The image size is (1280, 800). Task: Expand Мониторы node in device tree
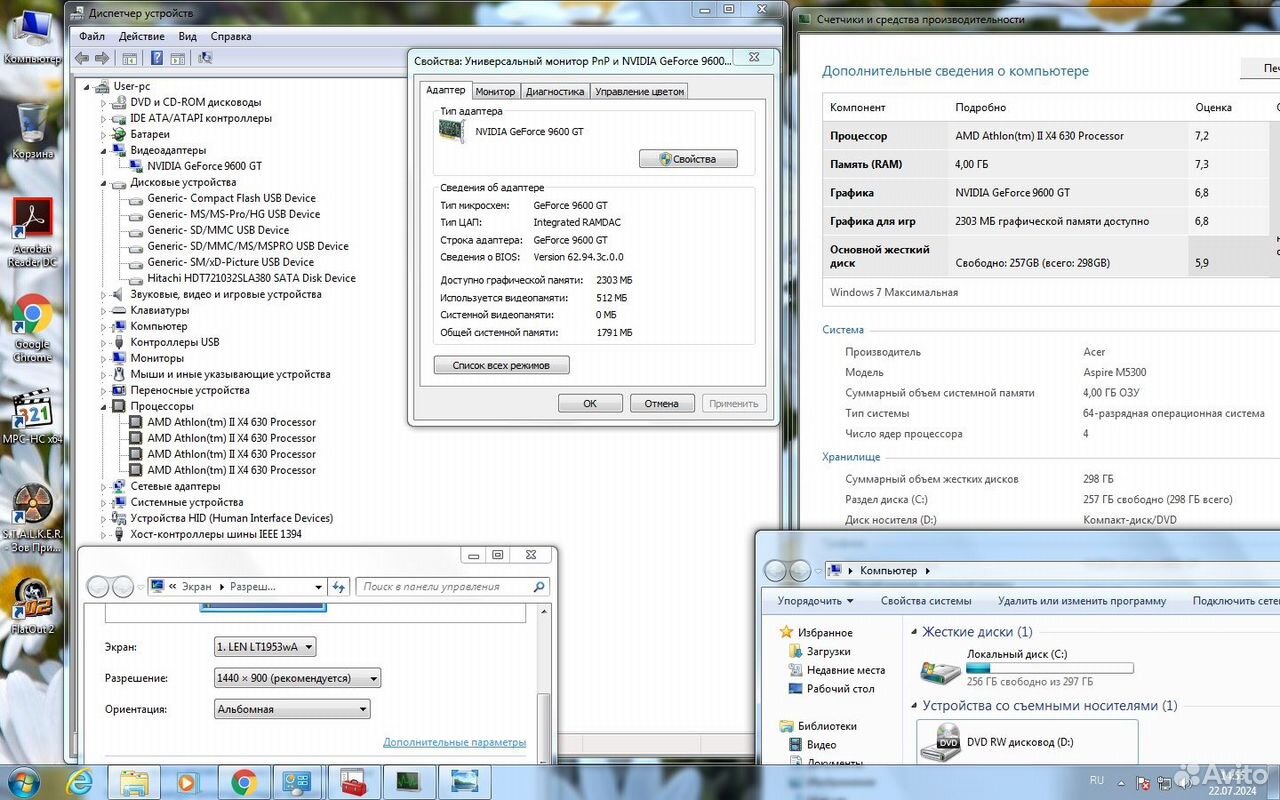click(x=103, y=358)
